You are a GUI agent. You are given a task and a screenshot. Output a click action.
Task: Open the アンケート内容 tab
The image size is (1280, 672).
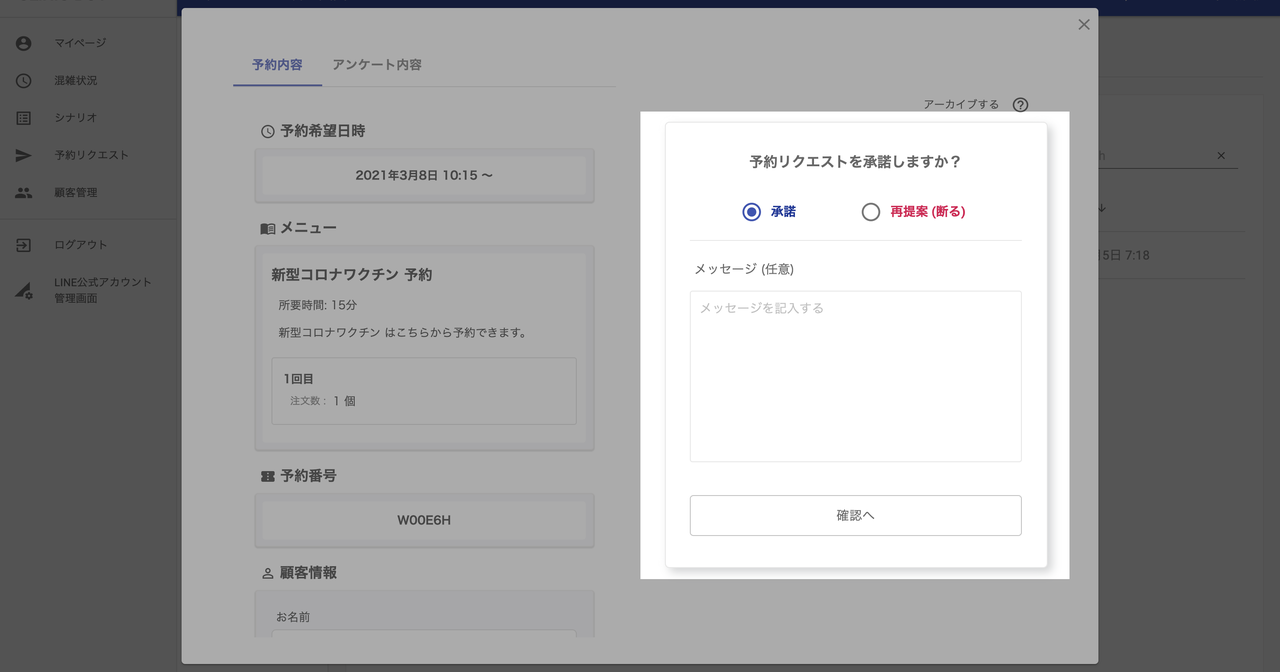point(377,65)
